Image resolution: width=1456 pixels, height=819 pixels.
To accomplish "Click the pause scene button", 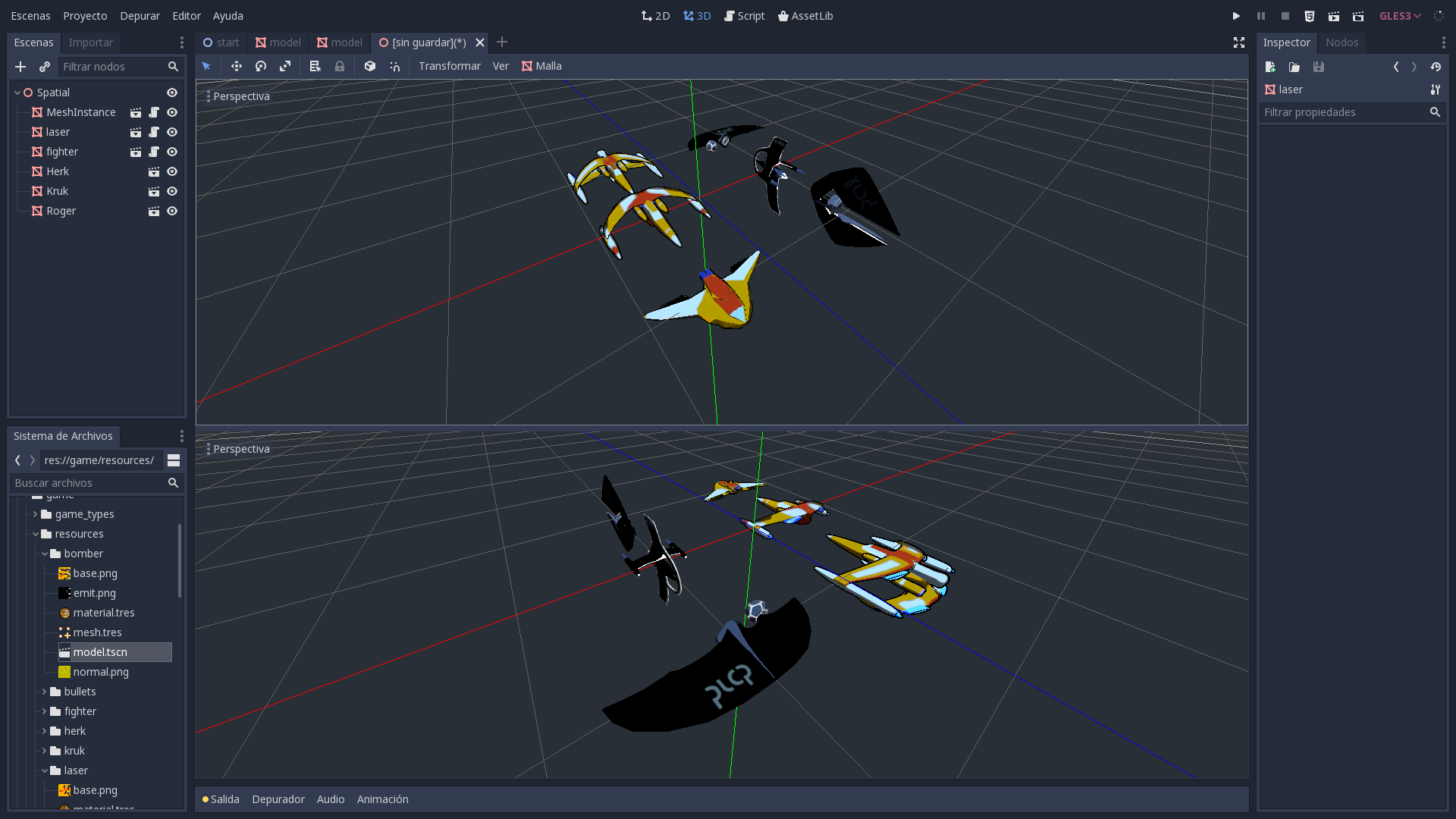I will click(1261, 16).
